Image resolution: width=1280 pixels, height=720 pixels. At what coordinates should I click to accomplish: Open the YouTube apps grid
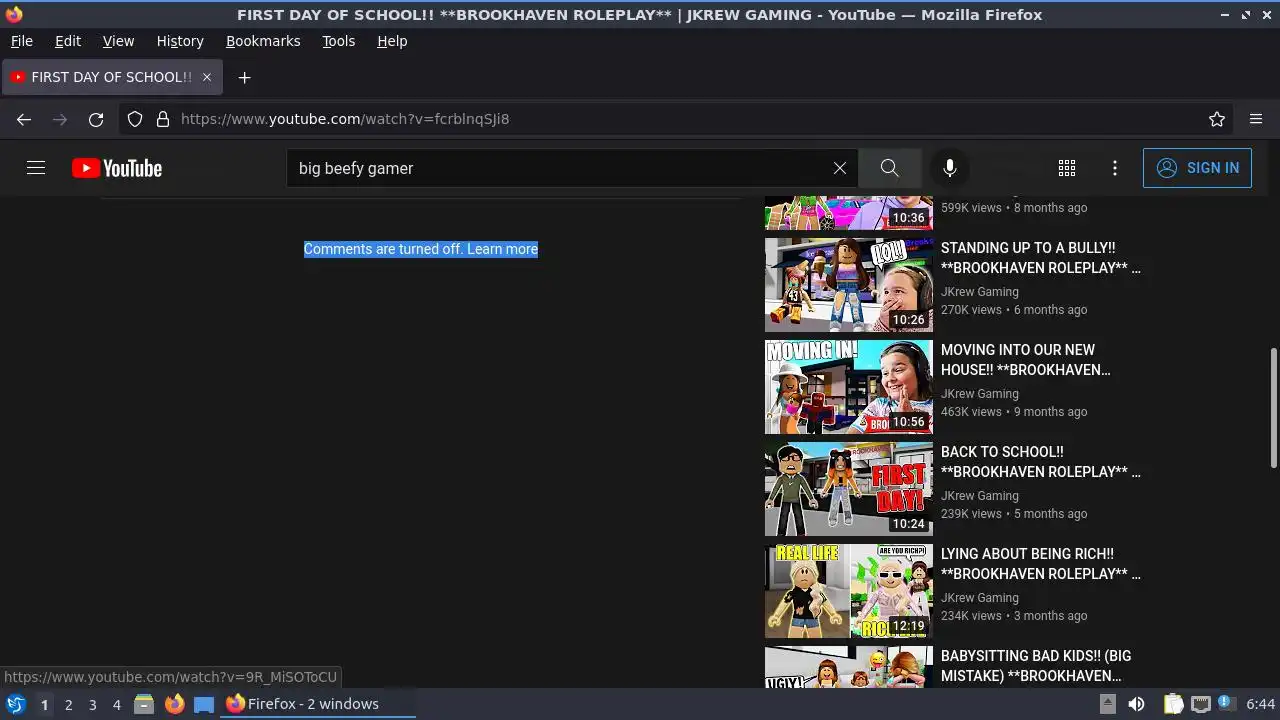1067,168
